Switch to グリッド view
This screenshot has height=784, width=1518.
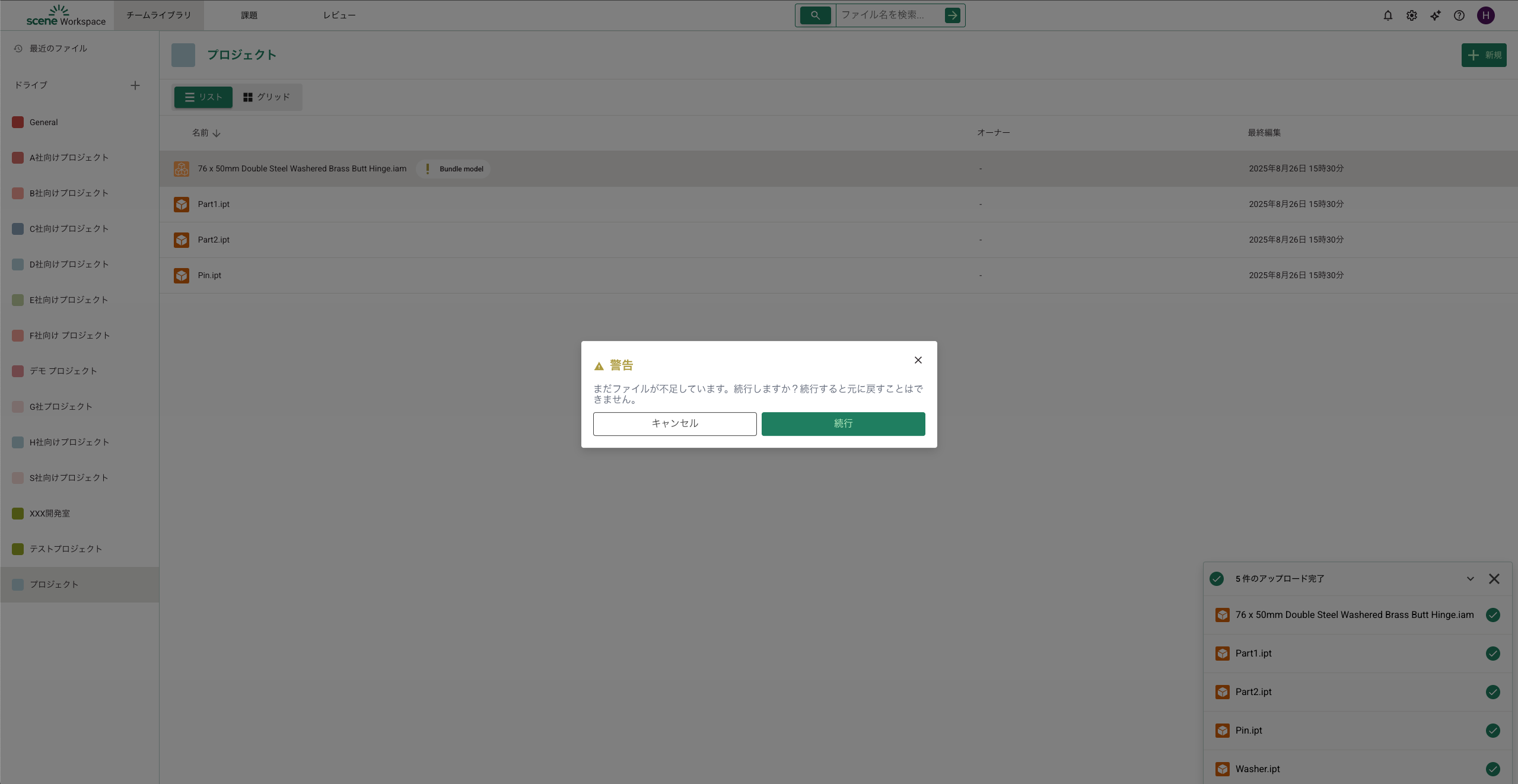tap(267, 97)
